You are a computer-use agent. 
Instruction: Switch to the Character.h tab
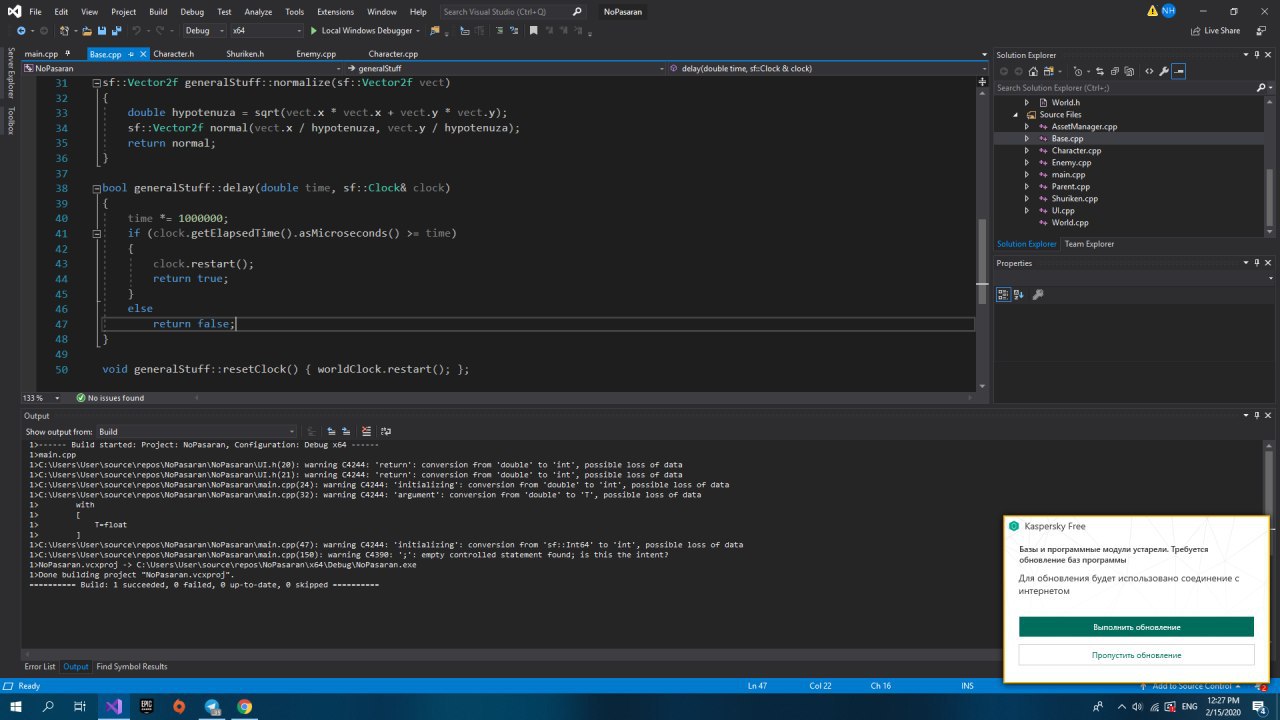174,54
